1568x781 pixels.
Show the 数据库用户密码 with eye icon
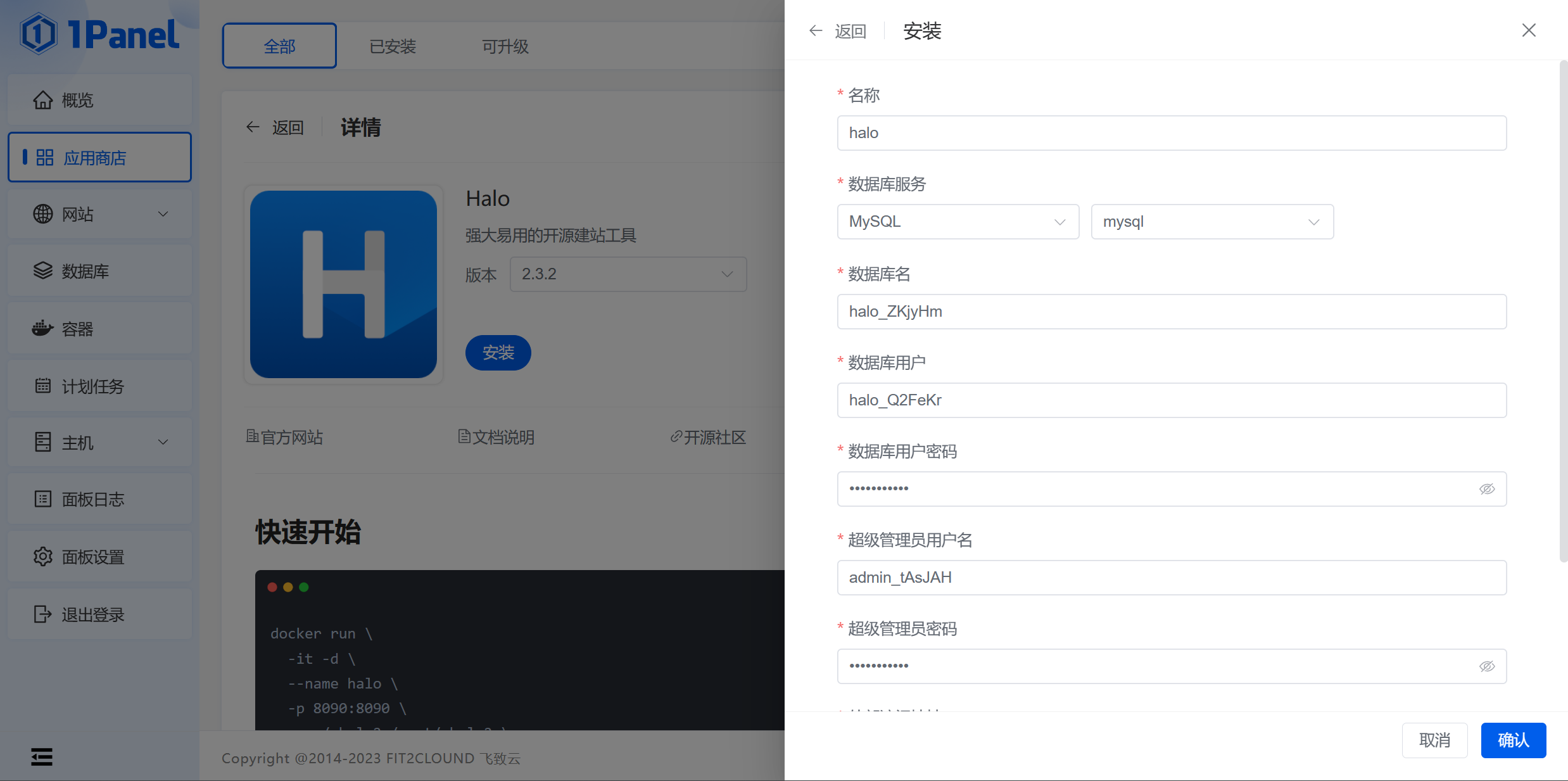coord(1487,489)
